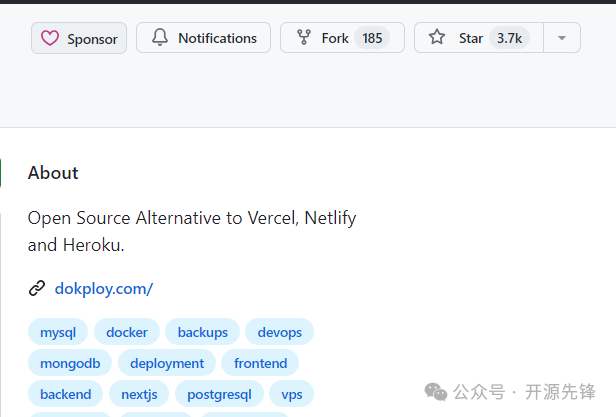Click the link chain icon
The width and height of the screenshot is (616, 417).
coord(37,288)
